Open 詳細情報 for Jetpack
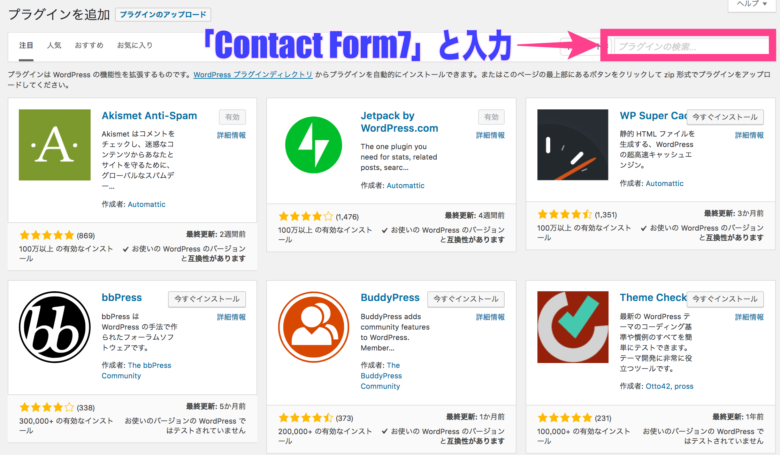The height and width of the screenshot is (455, 780). [x=490, y=135]
